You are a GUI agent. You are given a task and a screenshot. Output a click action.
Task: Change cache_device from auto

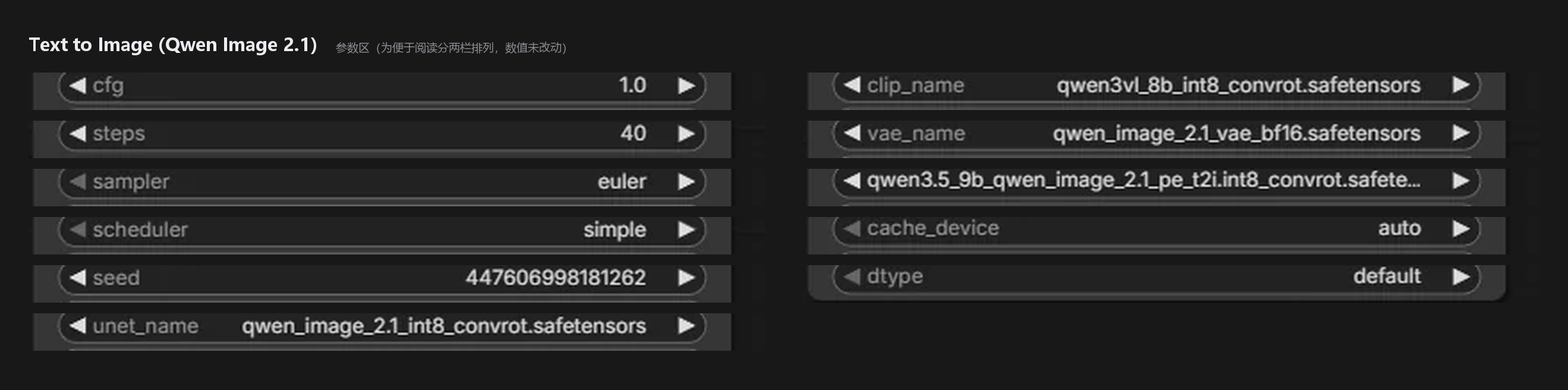click(x=1156, y=228)
